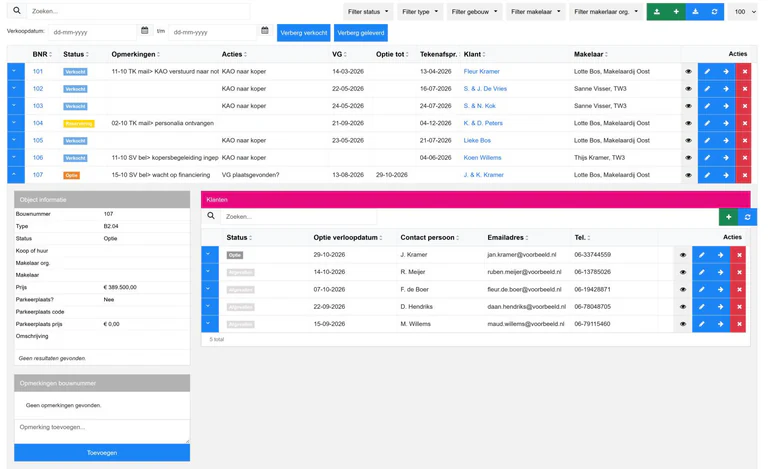Sort by Makelaar column header
768x469 pixels.
[591, 54]
